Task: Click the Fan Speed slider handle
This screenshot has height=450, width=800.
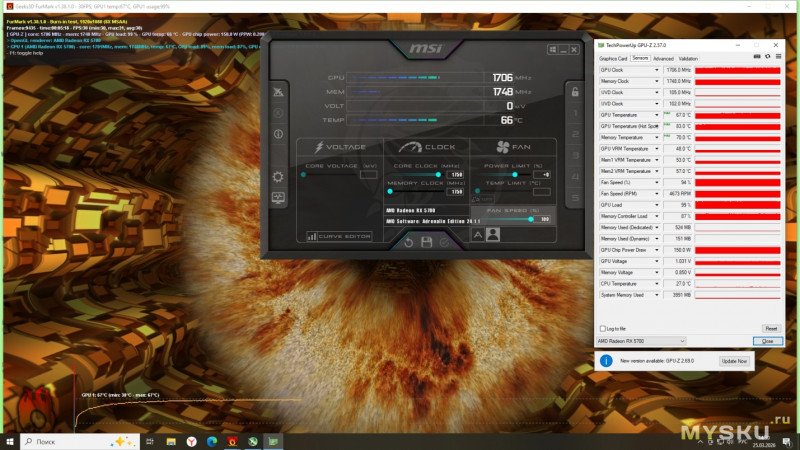Action: pos(531,219)
